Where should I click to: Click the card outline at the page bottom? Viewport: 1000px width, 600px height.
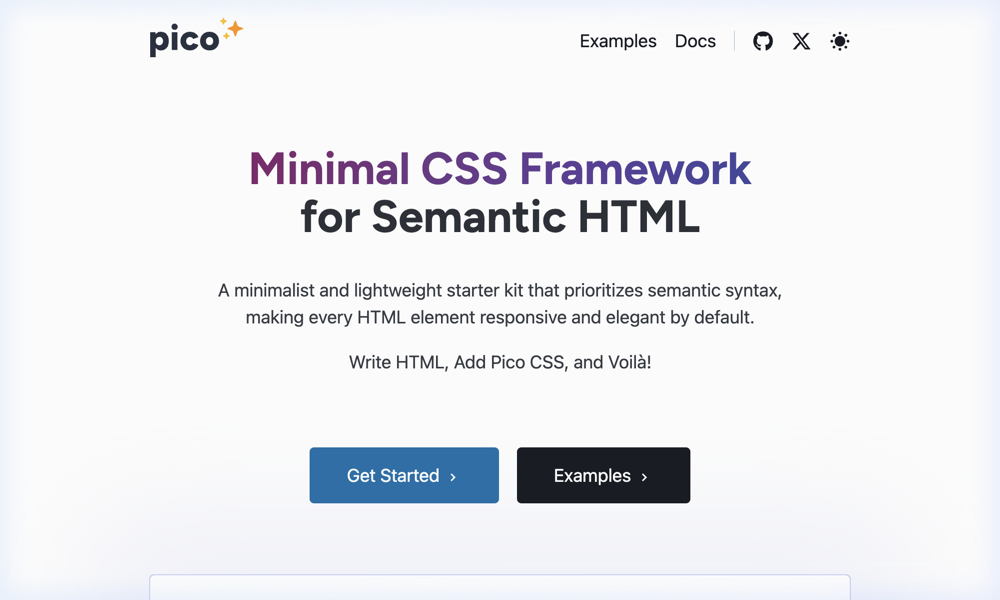tap(500, 588)
